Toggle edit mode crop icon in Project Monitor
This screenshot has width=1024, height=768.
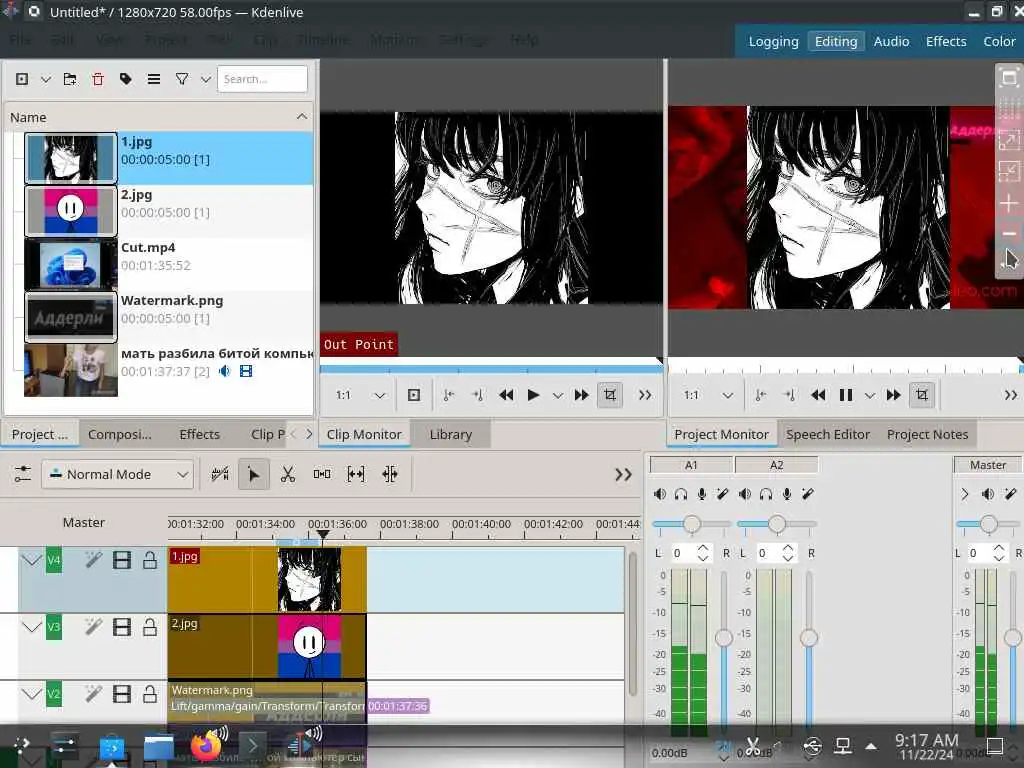tap(921, 395)
